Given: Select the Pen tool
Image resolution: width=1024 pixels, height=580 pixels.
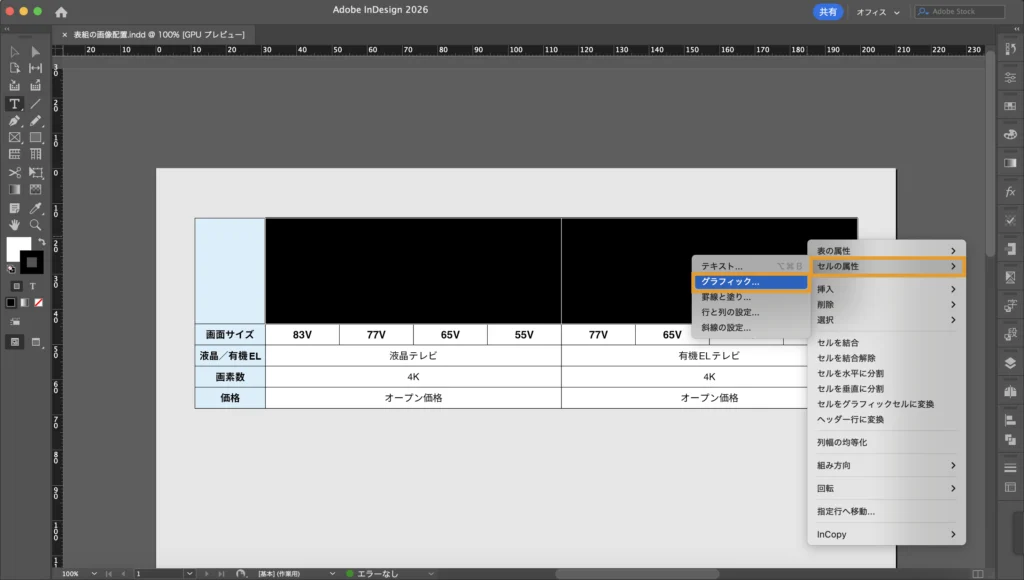Looking at the screenshot, I should [14, 120].
